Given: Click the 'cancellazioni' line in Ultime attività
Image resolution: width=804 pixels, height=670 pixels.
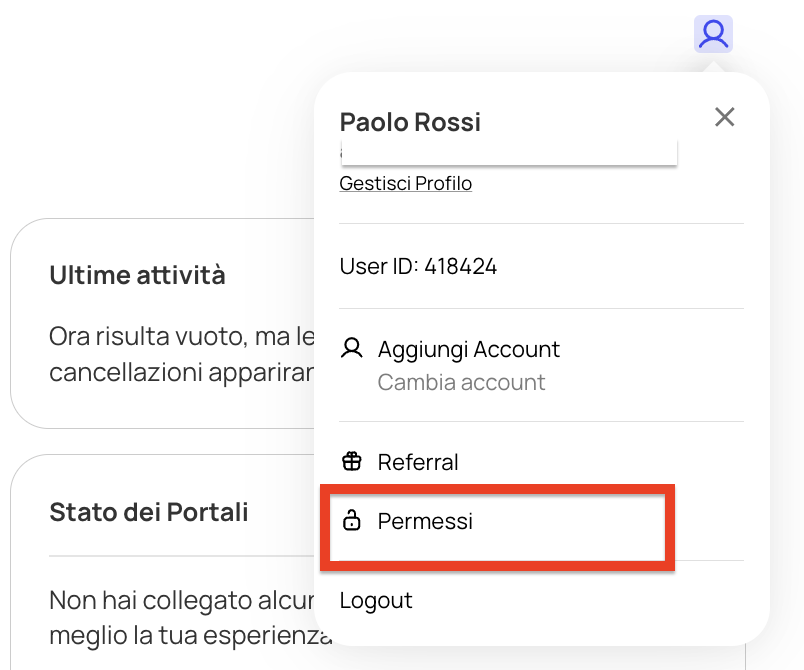Looking at the screenshot, I should [182, 373].
